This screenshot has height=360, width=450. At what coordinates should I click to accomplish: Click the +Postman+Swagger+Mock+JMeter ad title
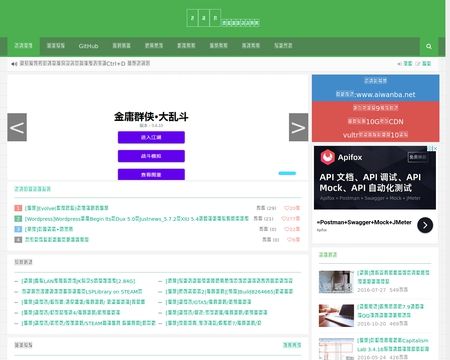click(x=364, y=222)
